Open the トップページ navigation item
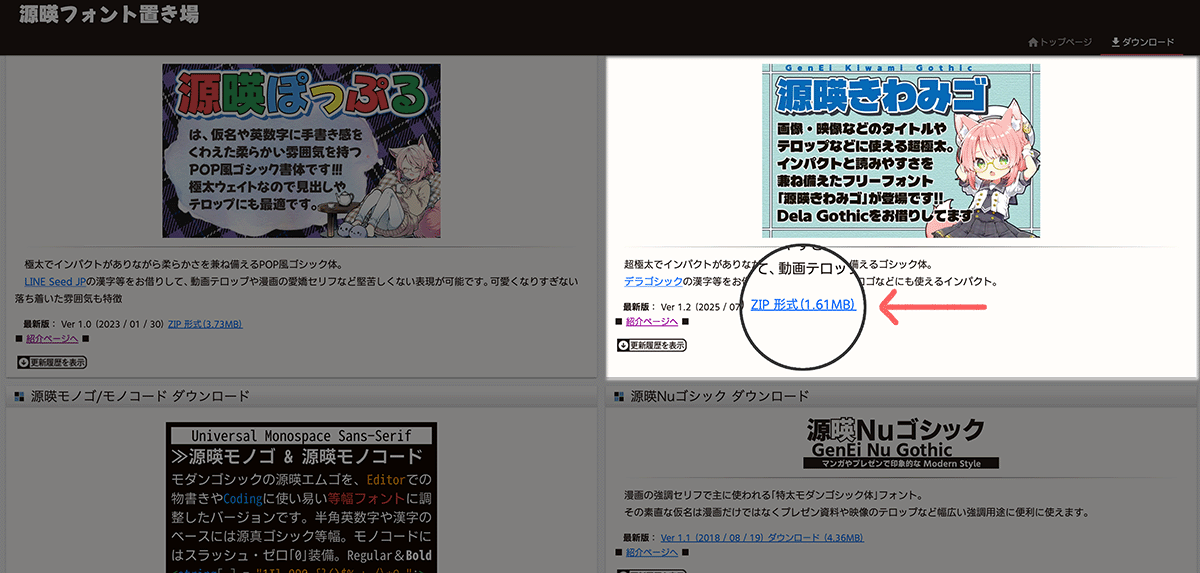 tap(1066, 43)
